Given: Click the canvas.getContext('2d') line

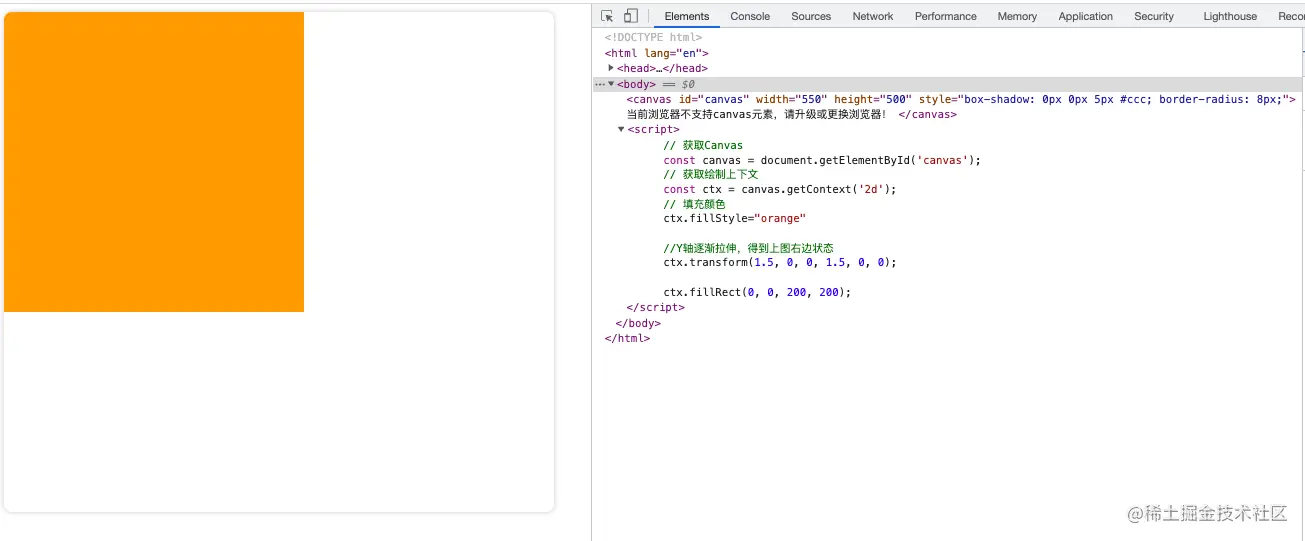Looking at the screenshot, I should [x=780, y=189].
